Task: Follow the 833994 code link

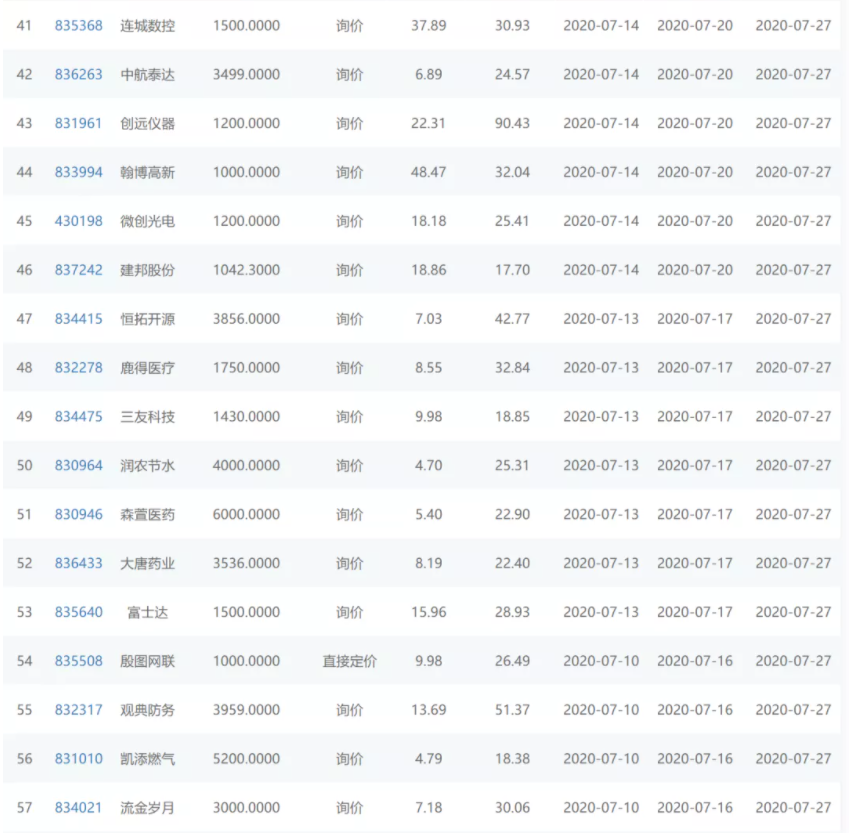Action: click(x=79, y=172)
